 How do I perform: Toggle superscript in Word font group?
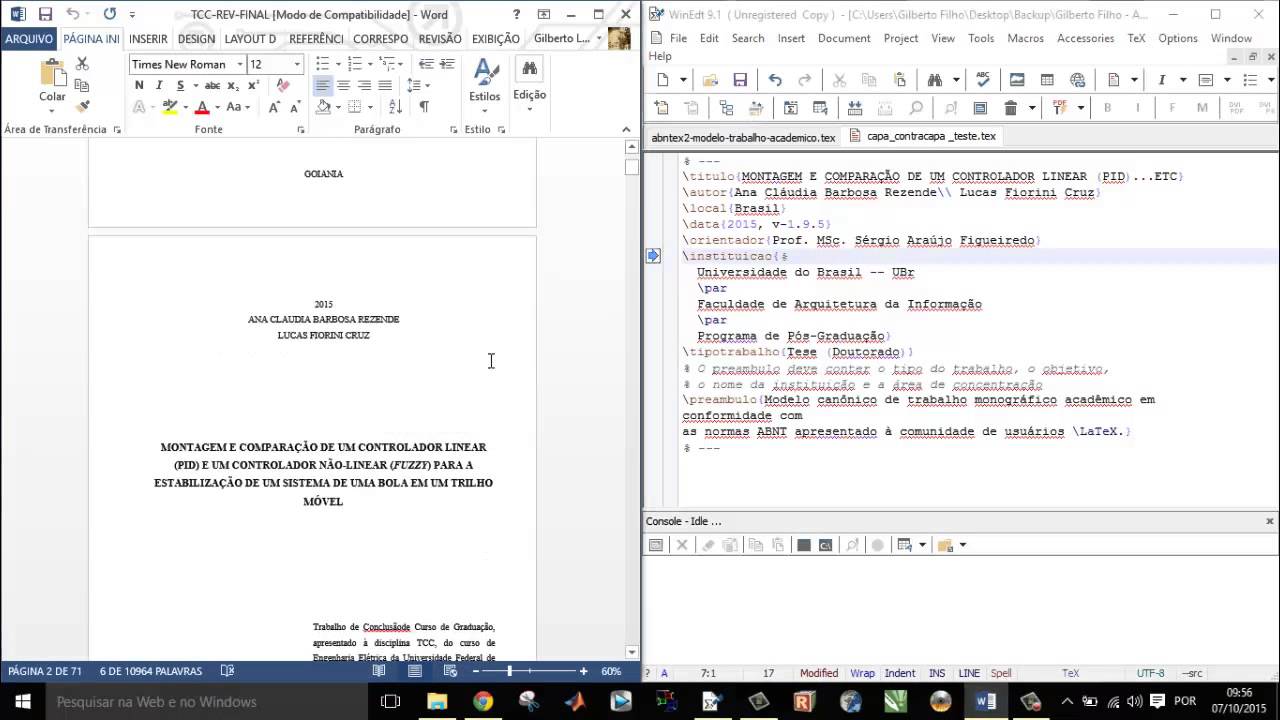click(253, 86)
